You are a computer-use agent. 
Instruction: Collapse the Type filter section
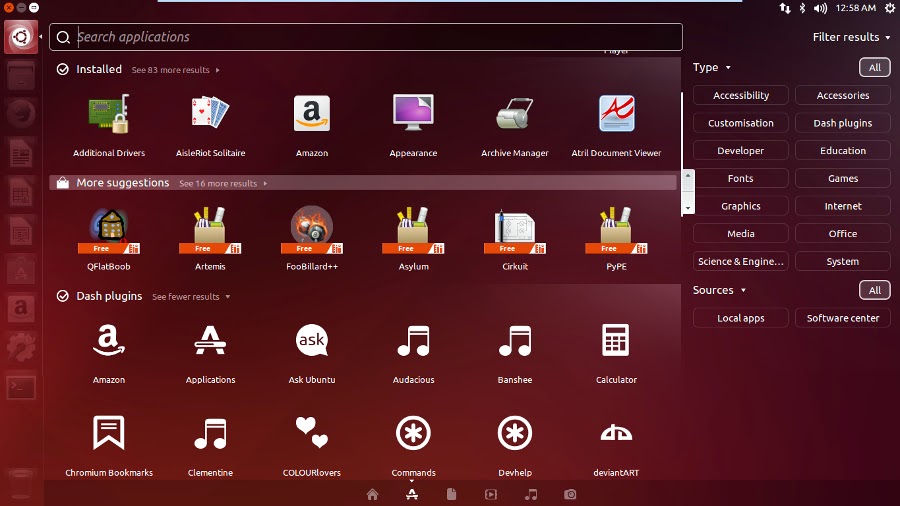[711, 67]
